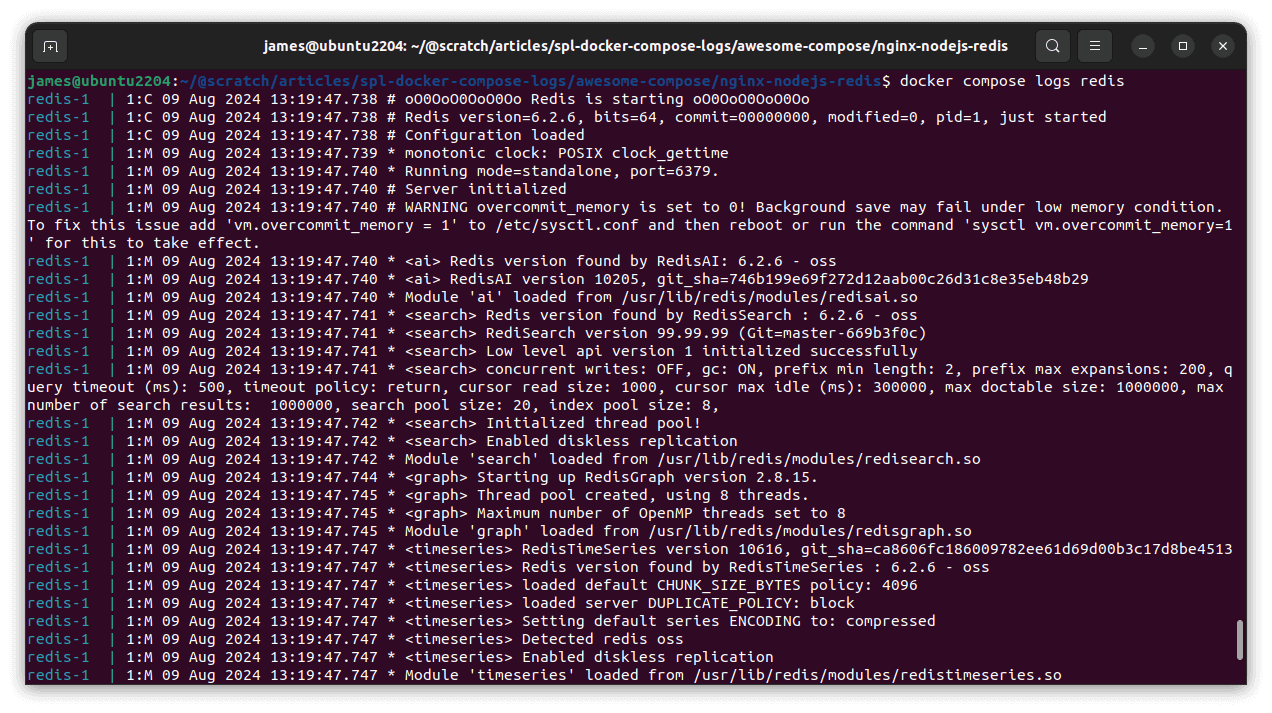Minimize the terminal window
1272x713 pixels.
click(x=1141, y=46)
